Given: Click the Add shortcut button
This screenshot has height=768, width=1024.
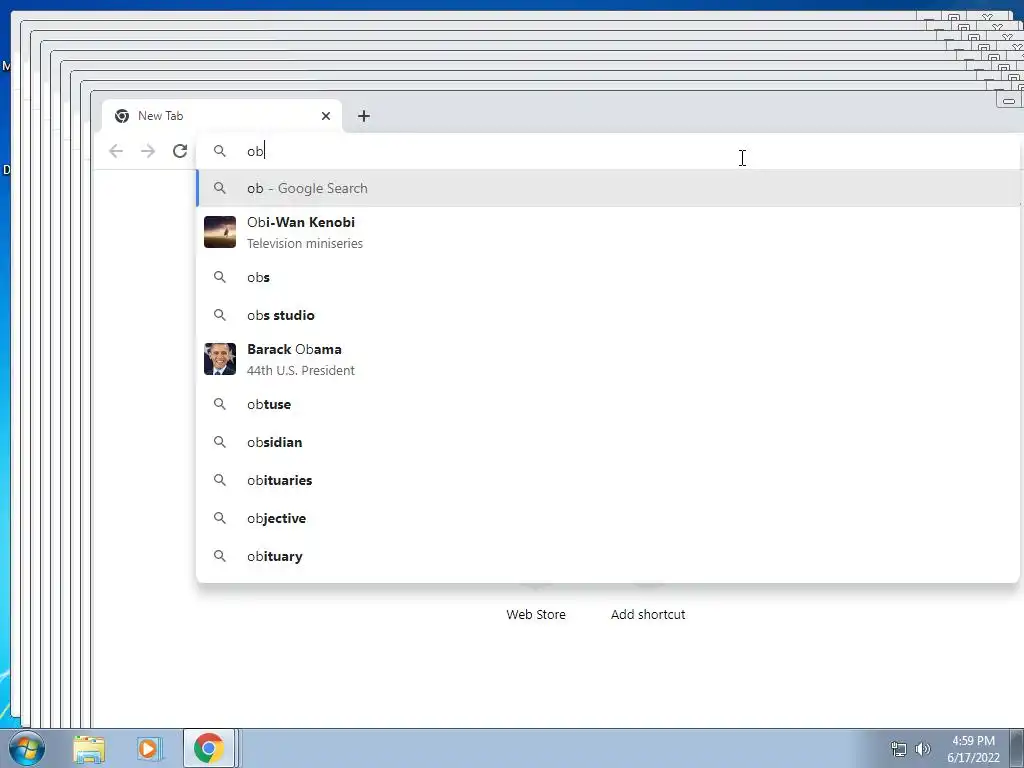Looking at the screenshot, I should [648, 614].
